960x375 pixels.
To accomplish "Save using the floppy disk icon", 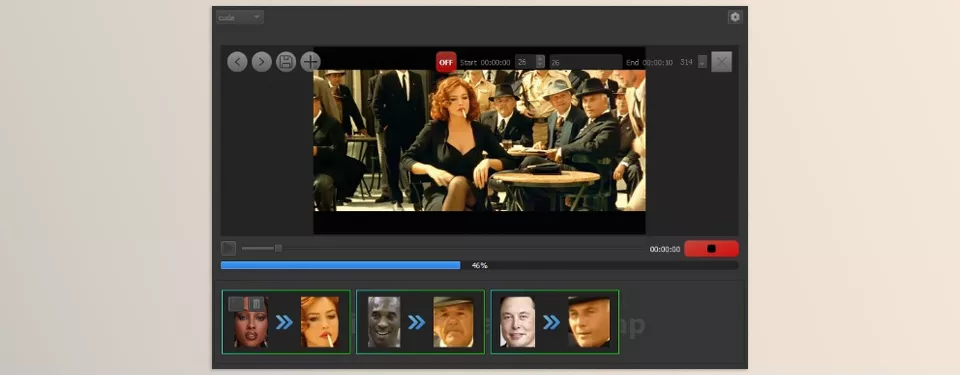I will (x=286, y=62).
